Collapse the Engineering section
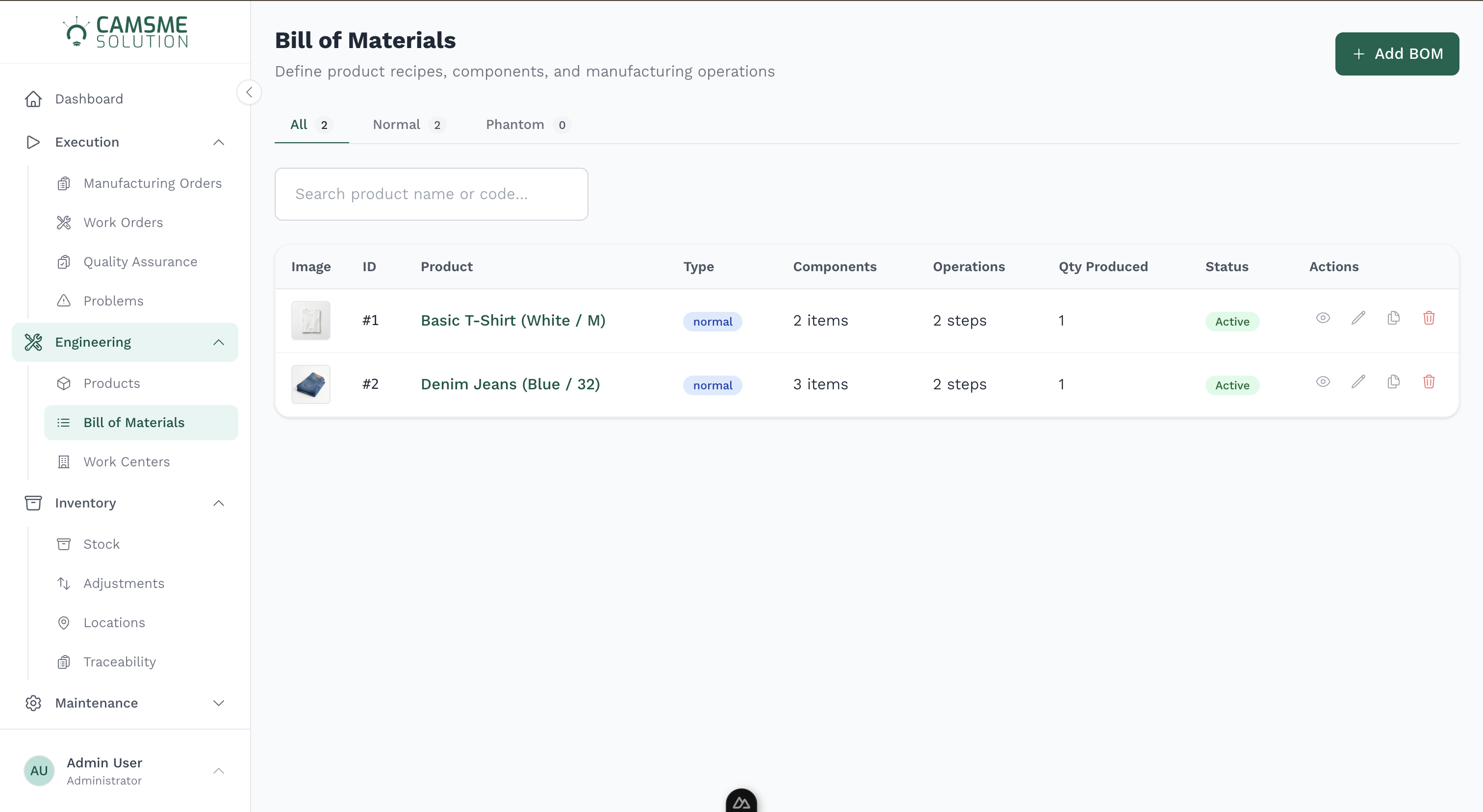The image size is (1483, 812). click(x=218, y=342)
